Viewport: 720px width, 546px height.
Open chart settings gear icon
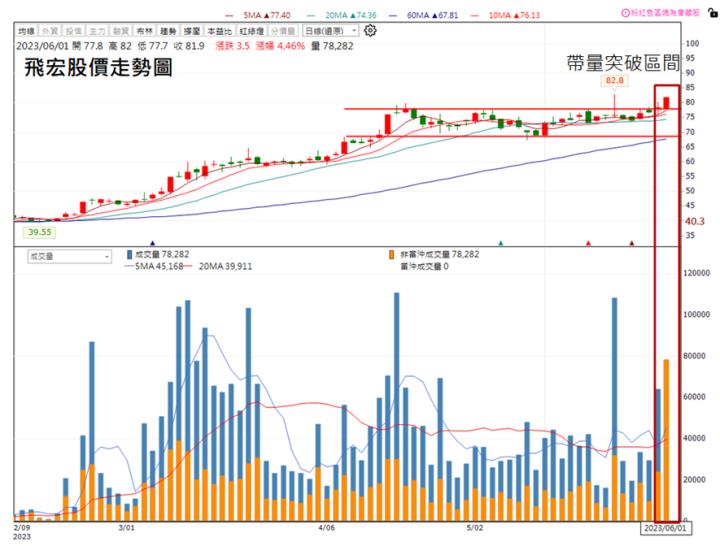click(371, 31)
